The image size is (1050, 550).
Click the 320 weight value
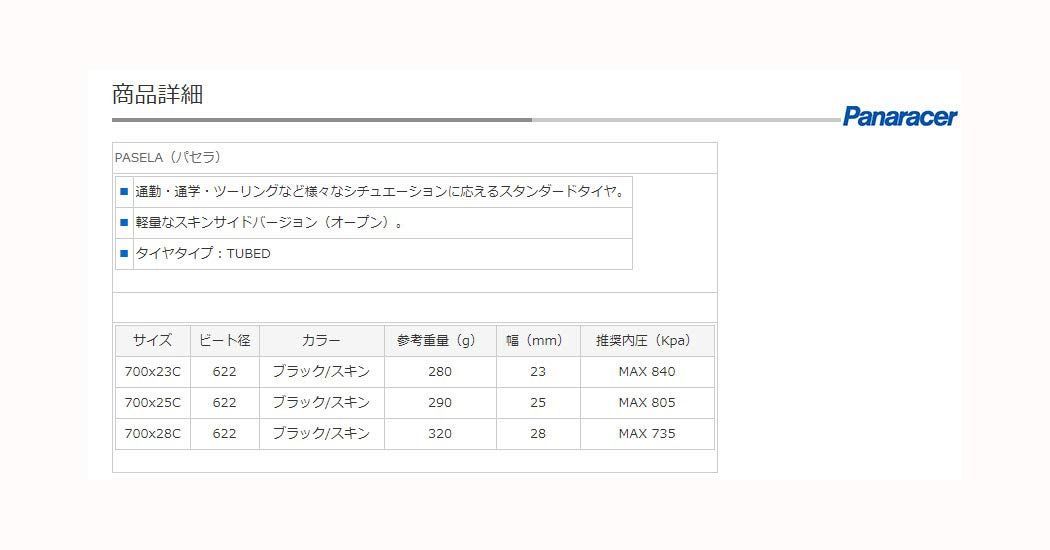point(440,433)
